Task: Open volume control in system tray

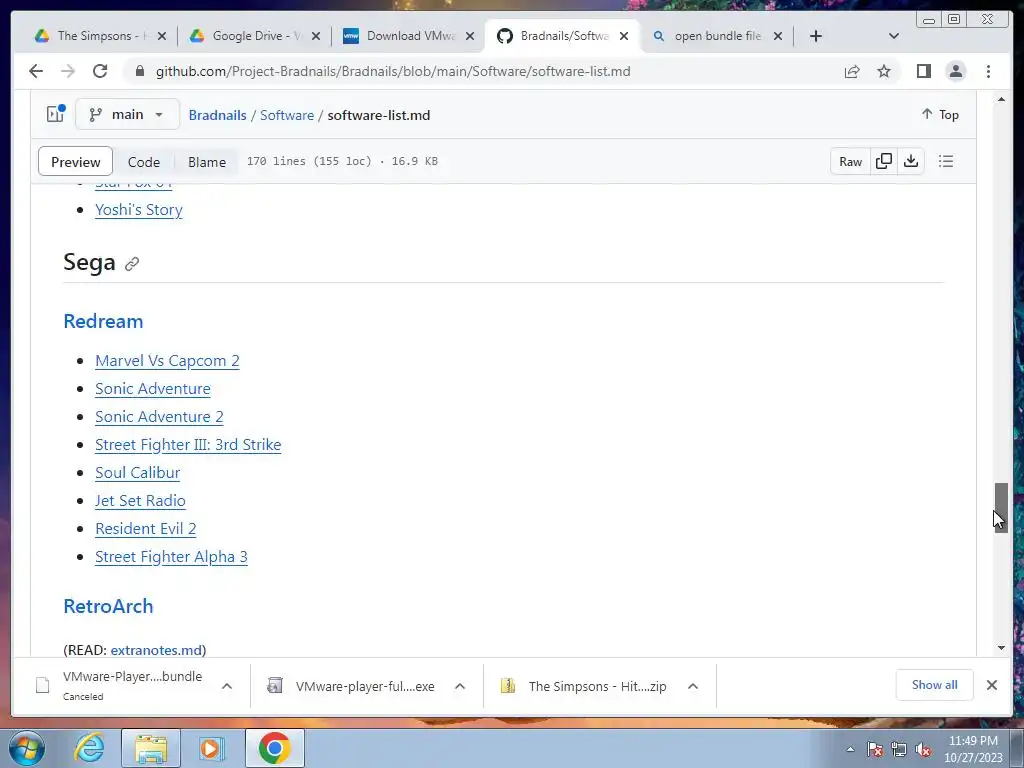Action: pos(923,750)
